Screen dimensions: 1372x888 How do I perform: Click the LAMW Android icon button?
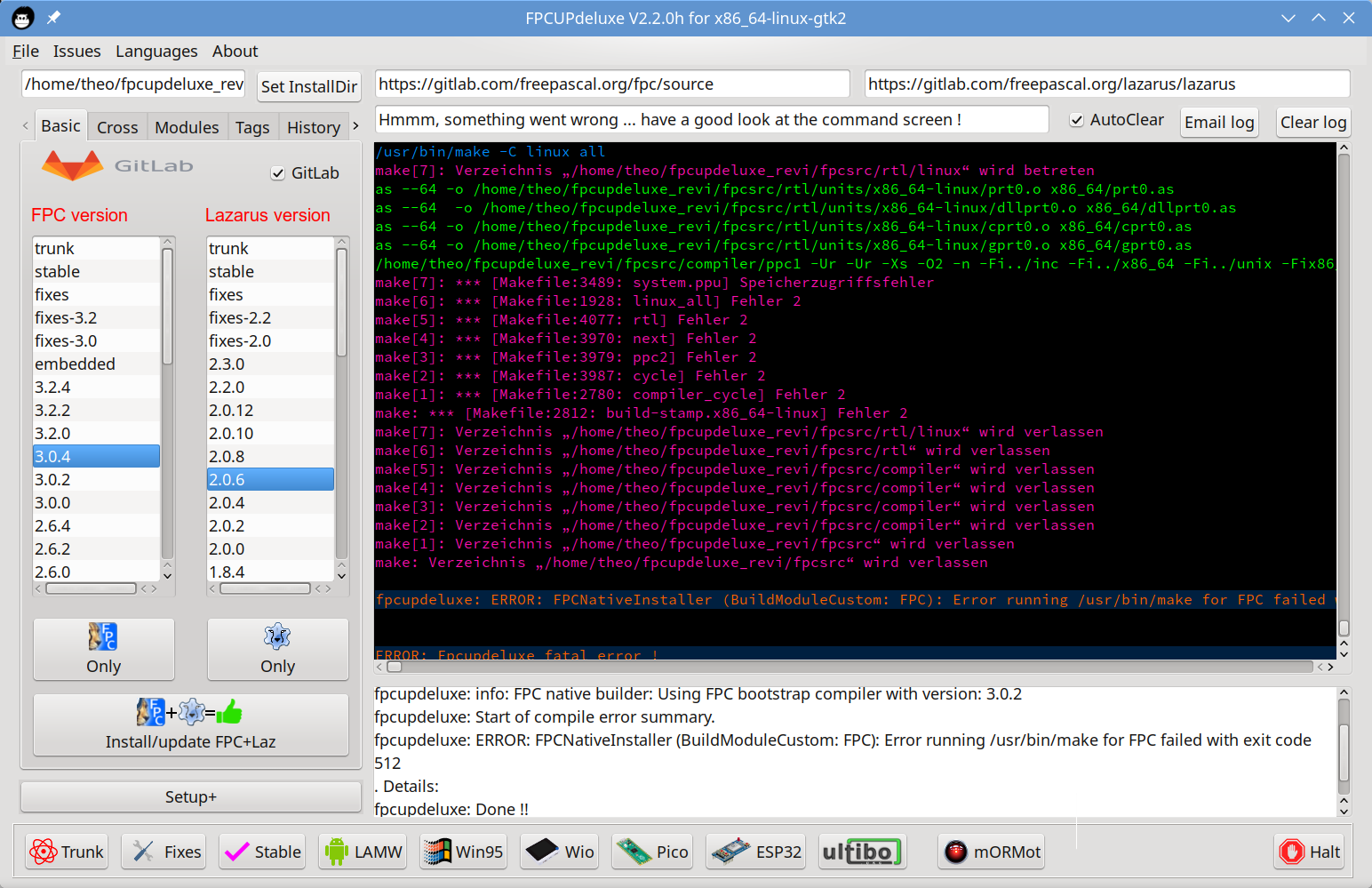(364, 852)
